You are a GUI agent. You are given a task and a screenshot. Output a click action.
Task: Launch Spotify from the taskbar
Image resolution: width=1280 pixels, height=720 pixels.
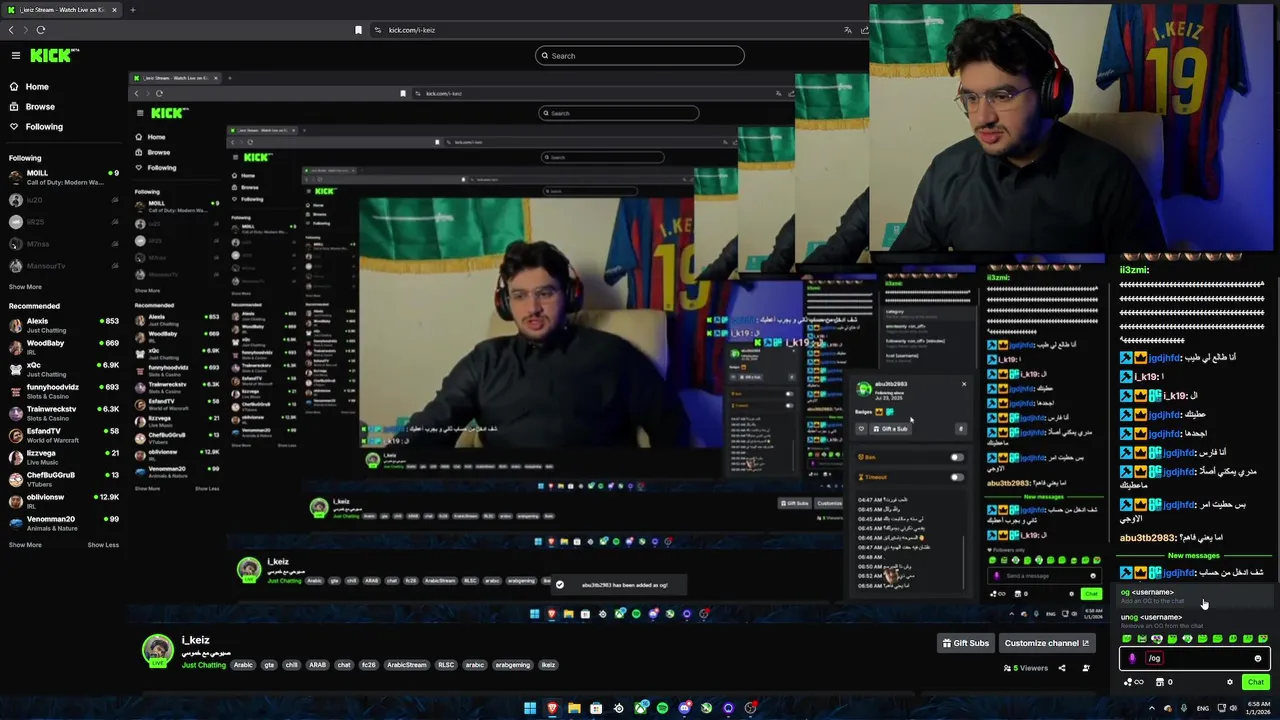[x=662, y=708]
